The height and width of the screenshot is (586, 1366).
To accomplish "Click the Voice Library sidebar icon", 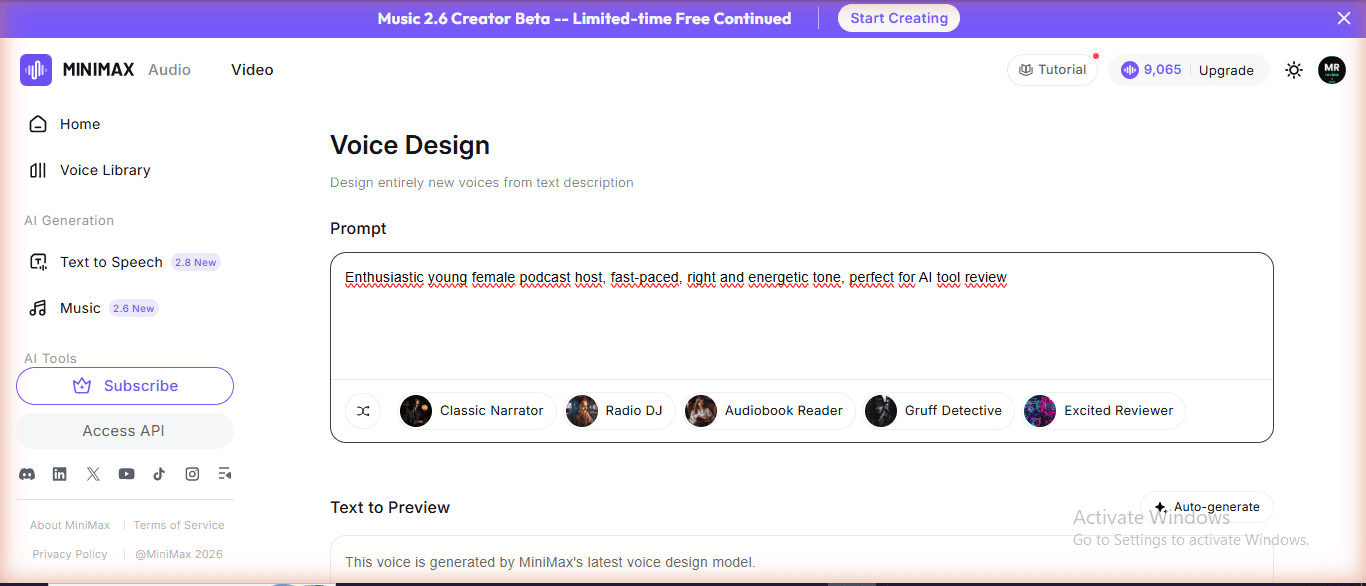I will pos(38,170).
